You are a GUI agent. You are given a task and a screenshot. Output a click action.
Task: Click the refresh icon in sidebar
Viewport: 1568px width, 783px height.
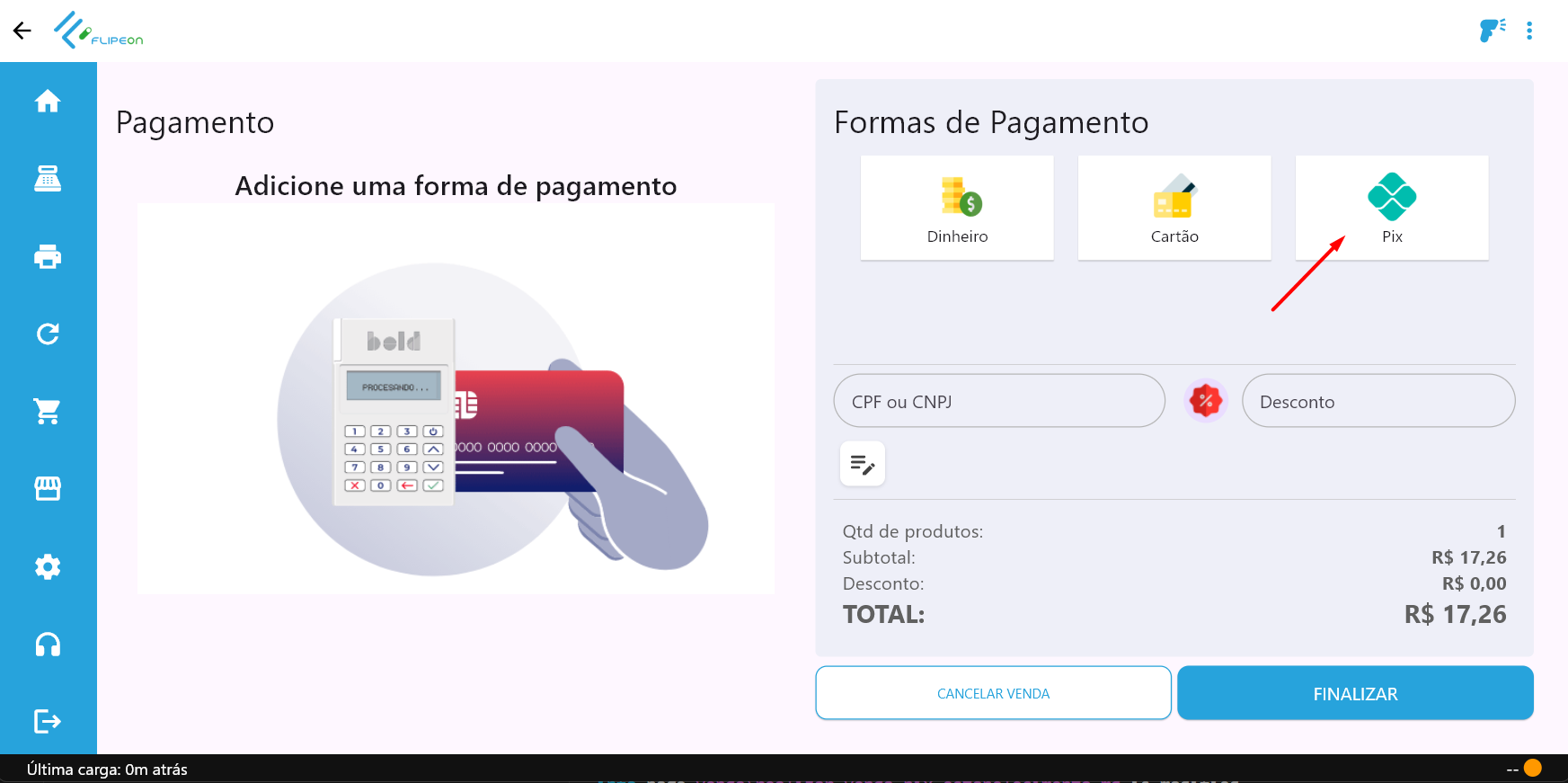[x=48, y=334]
